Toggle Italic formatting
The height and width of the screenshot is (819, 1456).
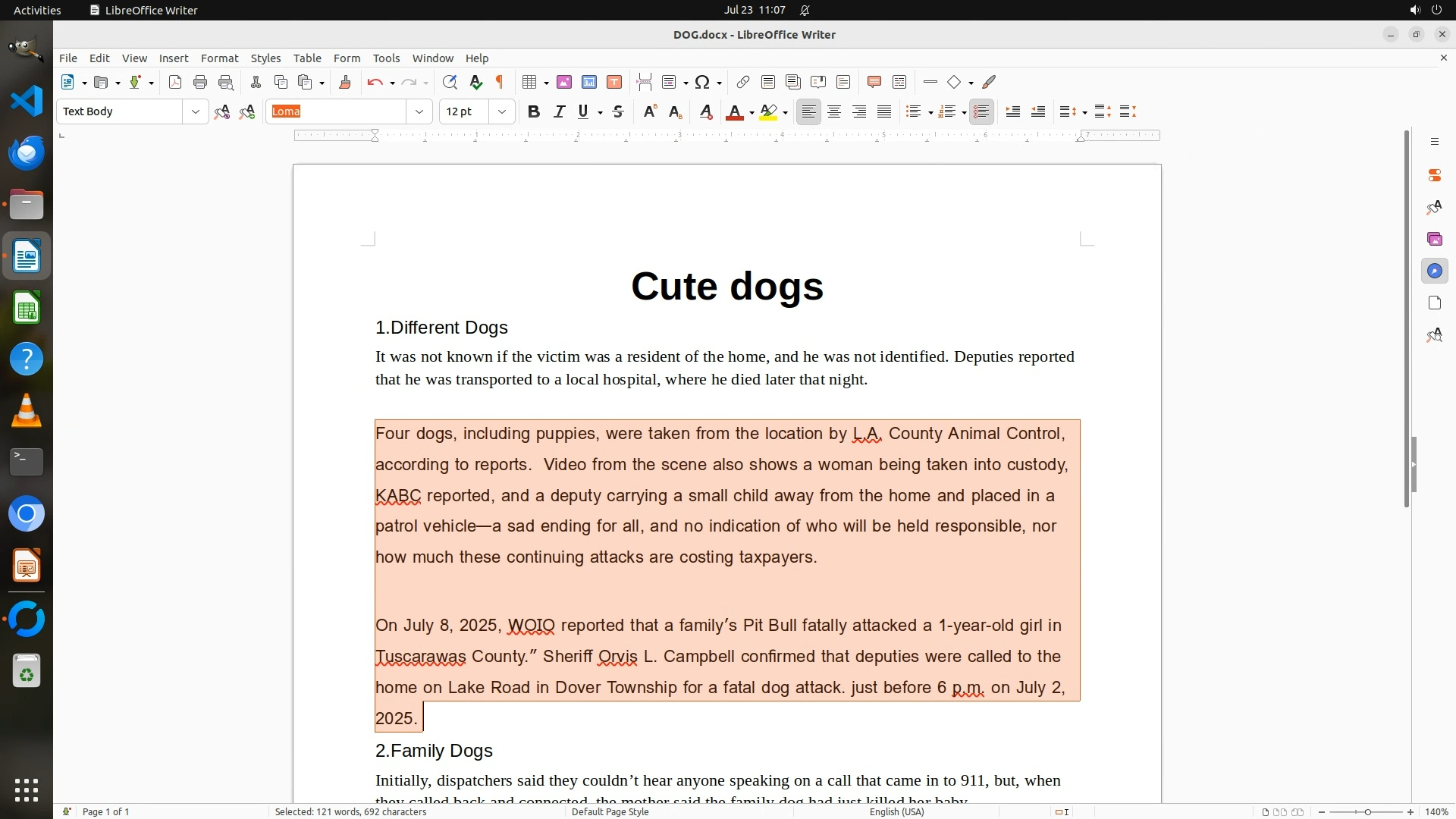pyautogui.click(x=559, y=112)
